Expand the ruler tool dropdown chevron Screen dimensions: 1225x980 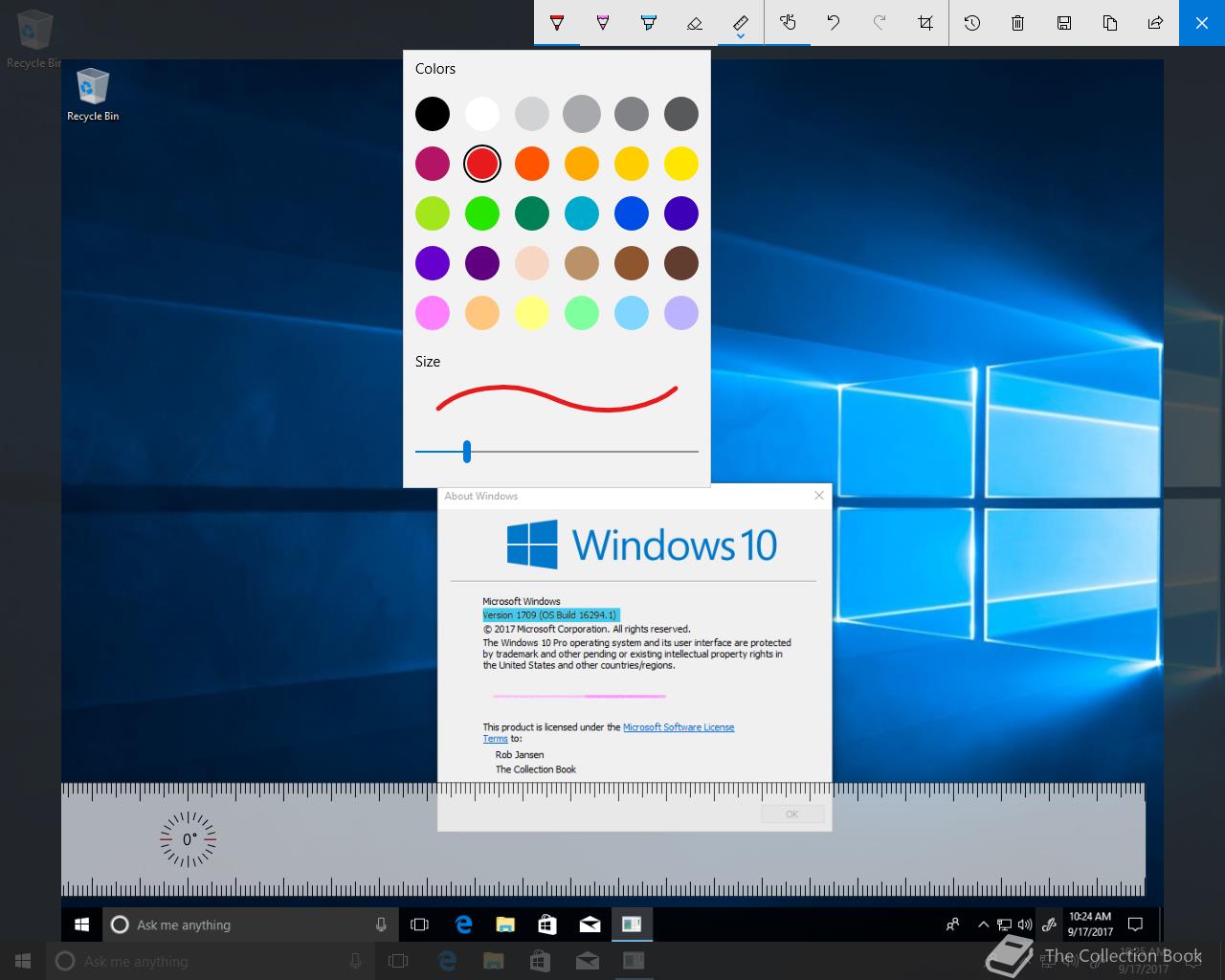tap(741, 37)
